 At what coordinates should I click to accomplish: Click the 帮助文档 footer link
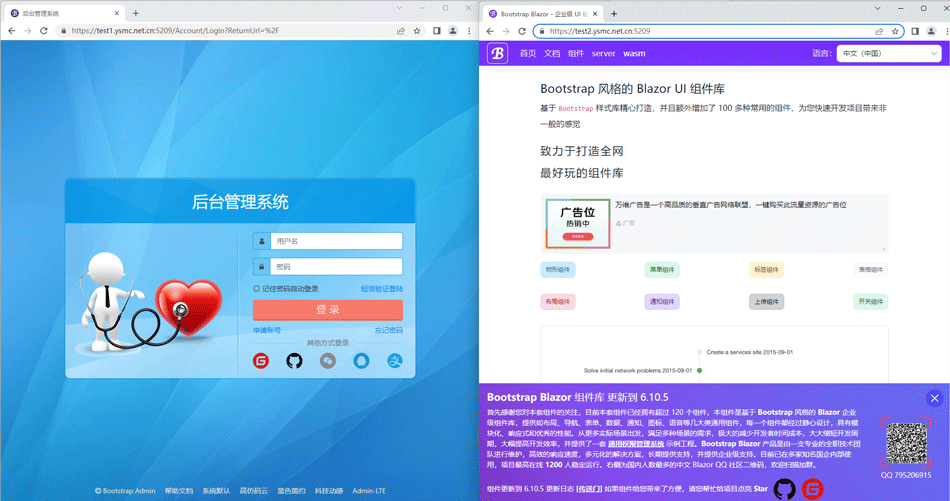coord(179,491)
